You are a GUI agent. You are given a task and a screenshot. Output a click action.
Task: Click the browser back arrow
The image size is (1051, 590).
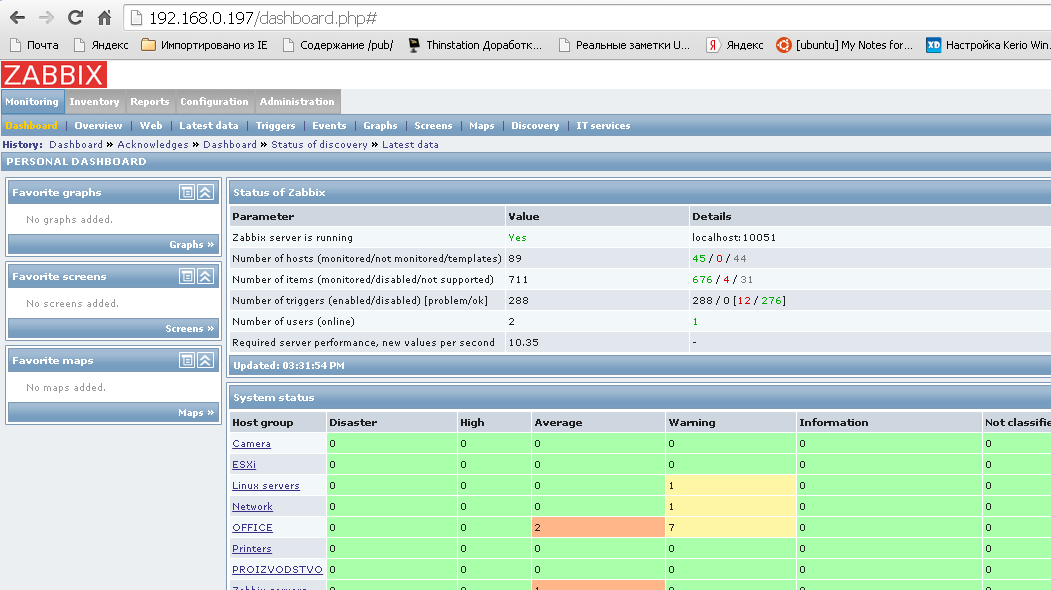pyautogui.click(x=17, y=18)
